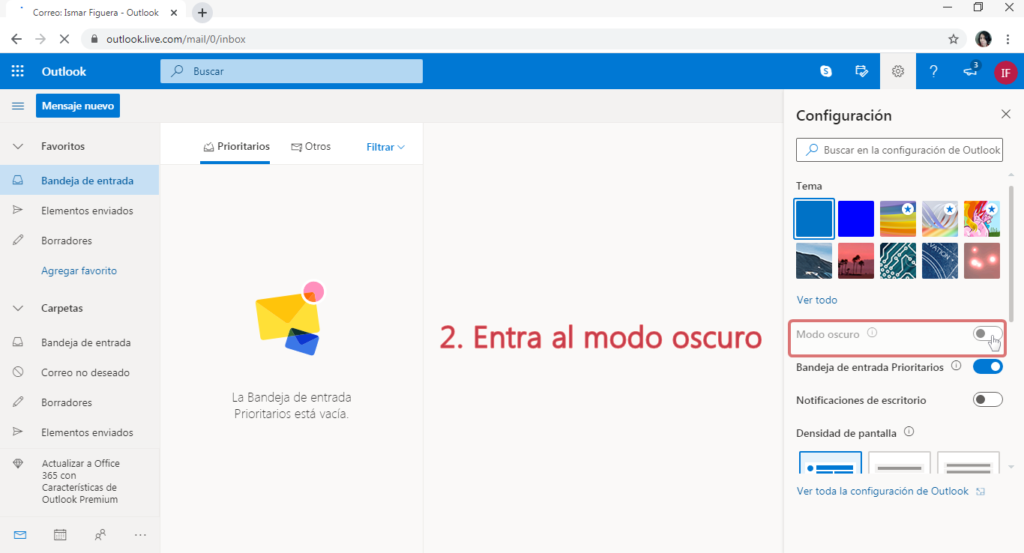Image resolution: width=1024 pixels, height=553 pixels.
Task: Click Agregar favorito link
Action: click(x=79, y=270)
